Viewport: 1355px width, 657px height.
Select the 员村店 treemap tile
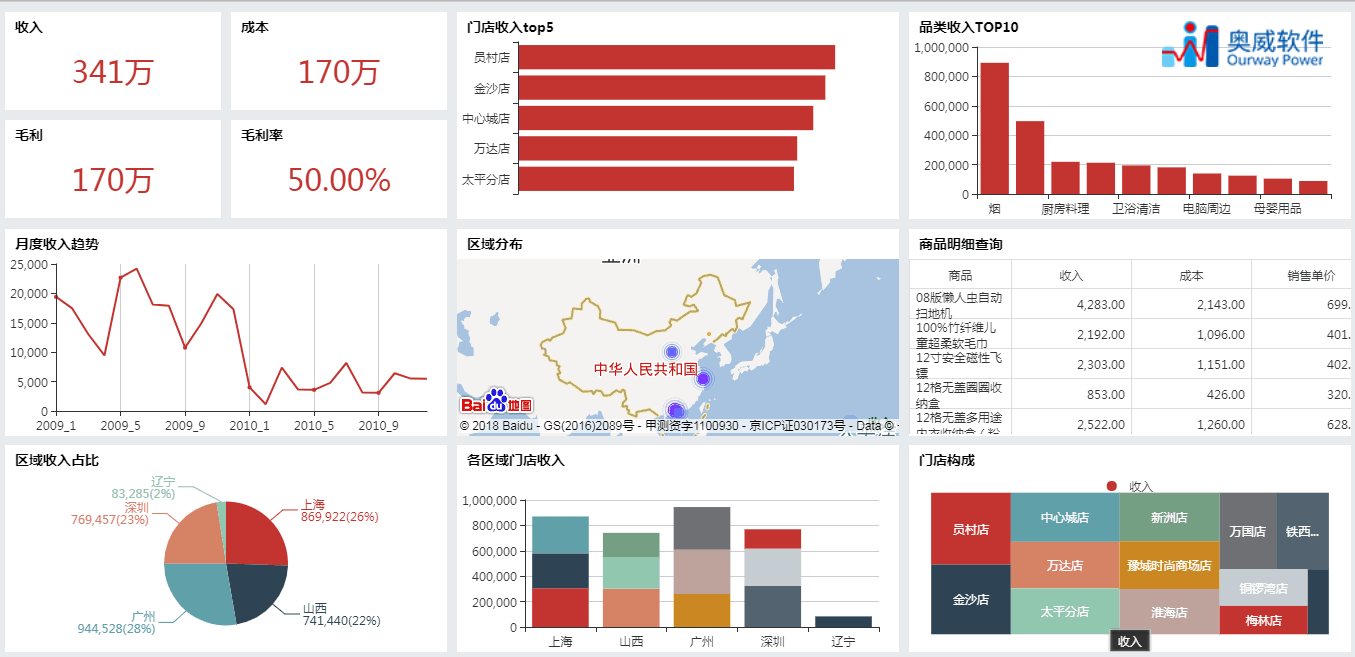tap(970, 529)
